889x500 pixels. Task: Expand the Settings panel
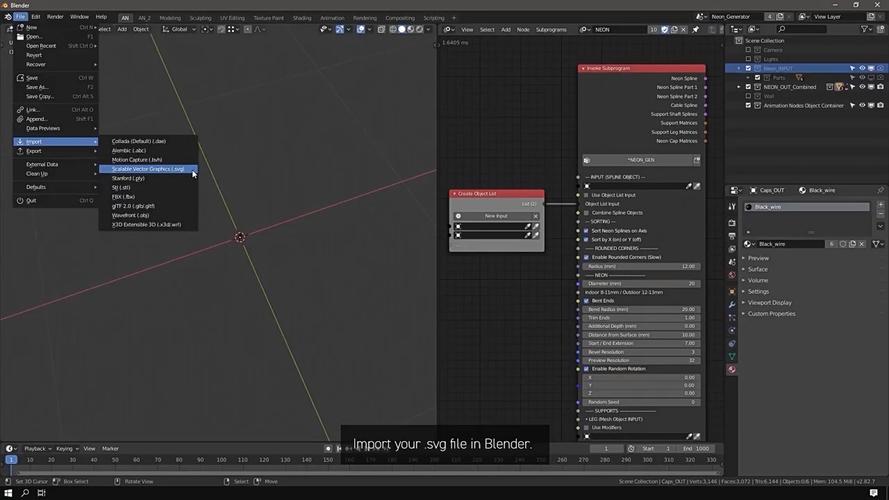[758, 291]
